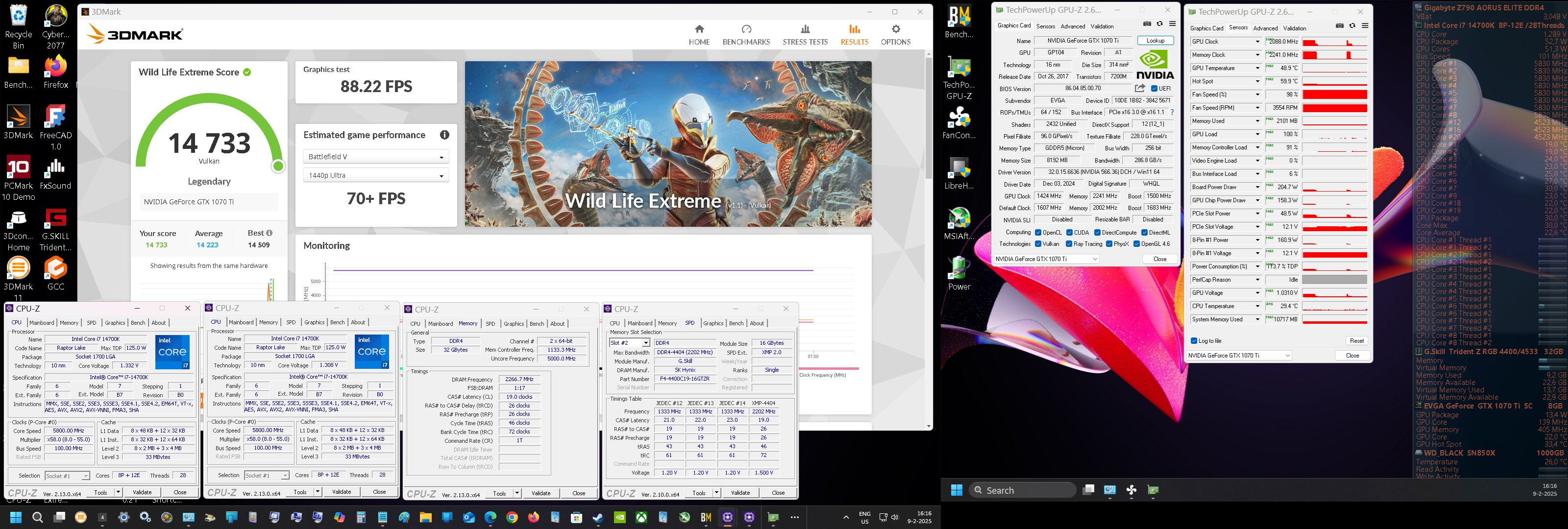Open 3DMark BENCHMARKS section
This screenshot has height=529, width=1568.
[x=746, y=35]
